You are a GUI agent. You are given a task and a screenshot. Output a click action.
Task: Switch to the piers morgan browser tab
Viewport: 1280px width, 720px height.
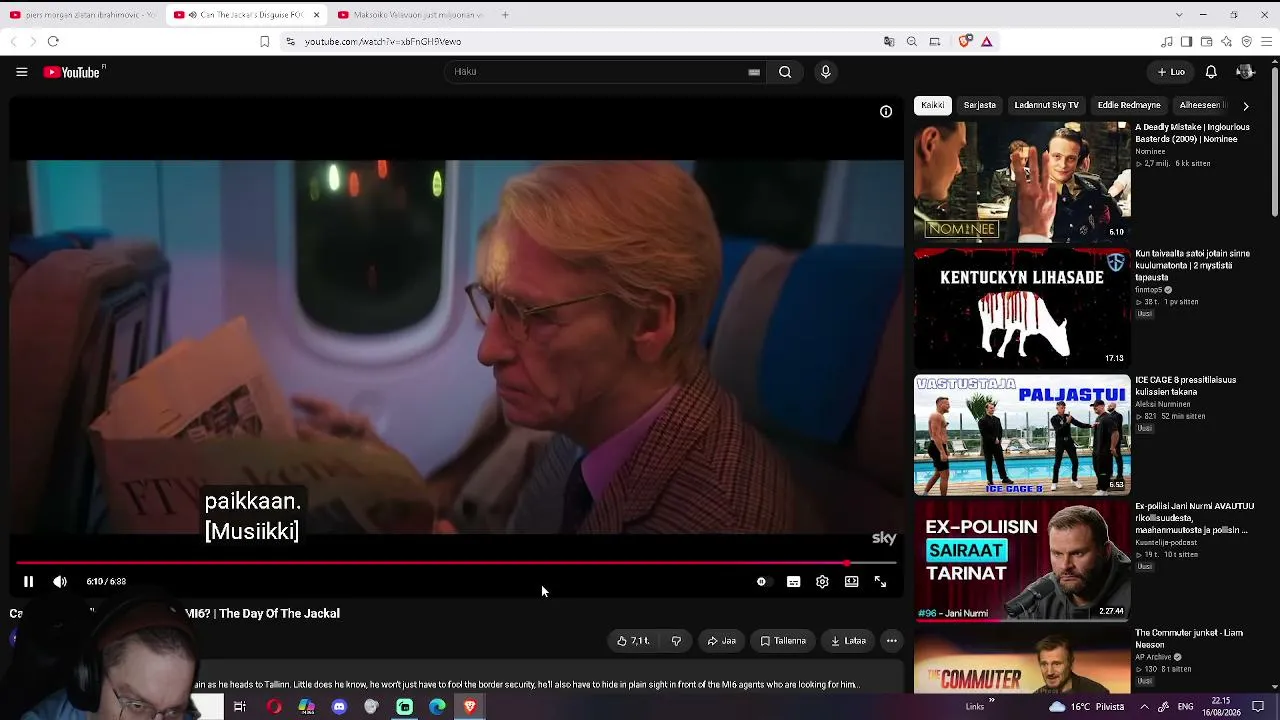pos(82,15)
